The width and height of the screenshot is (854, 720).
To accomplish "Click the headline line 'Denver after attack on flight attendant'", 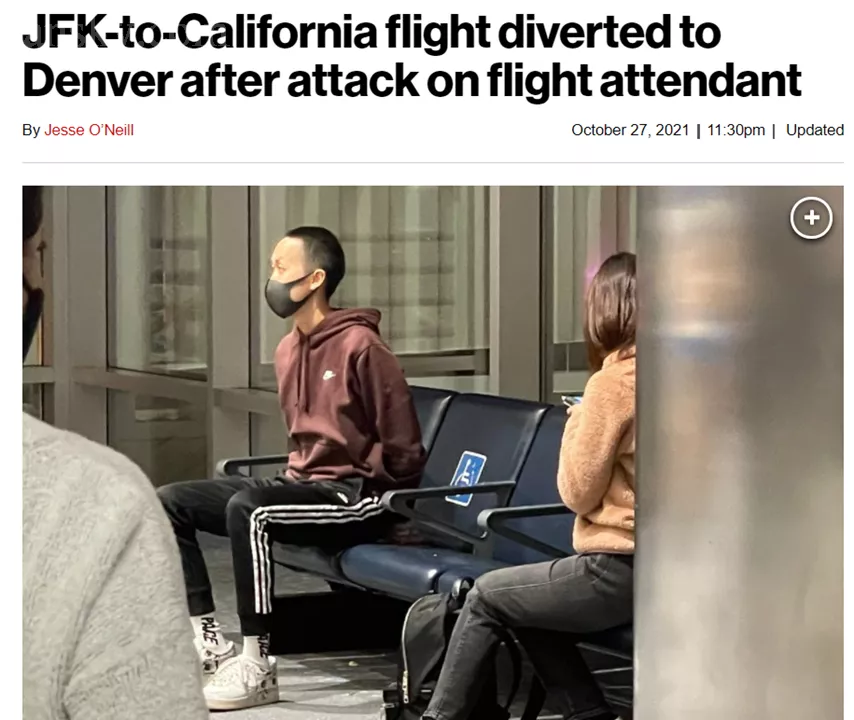I will 412,81.
